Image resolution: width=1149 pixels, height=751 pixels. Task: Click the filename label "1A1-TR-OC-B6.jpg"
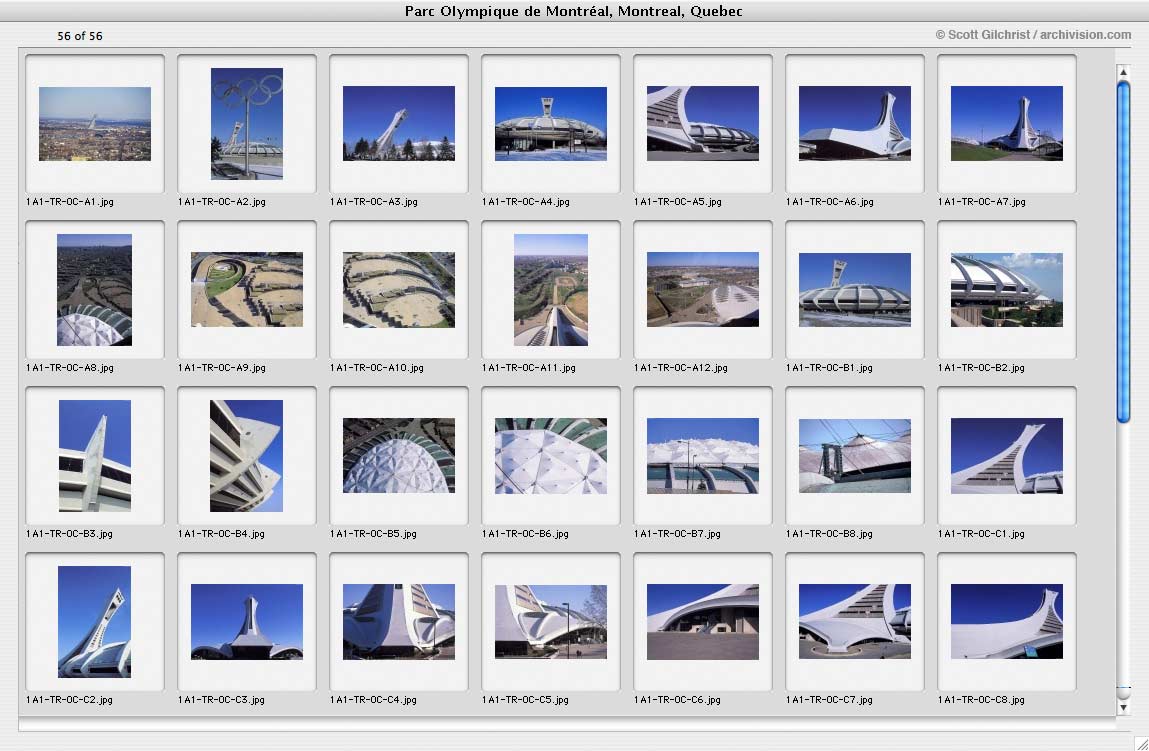pos(525,534)
